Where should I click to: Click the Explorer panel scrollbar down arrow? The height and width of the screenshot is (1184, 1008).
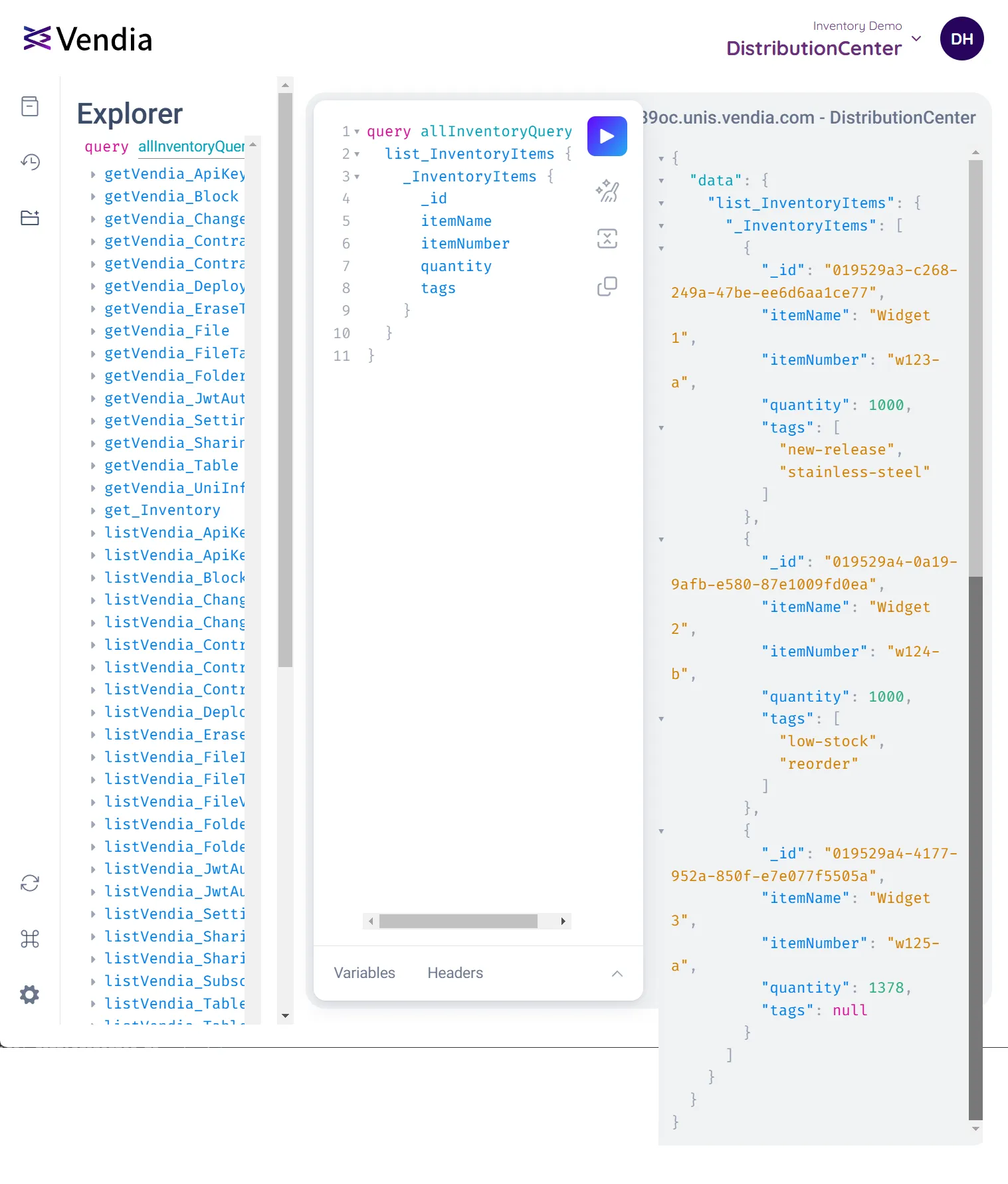(x=285, y=1016)
